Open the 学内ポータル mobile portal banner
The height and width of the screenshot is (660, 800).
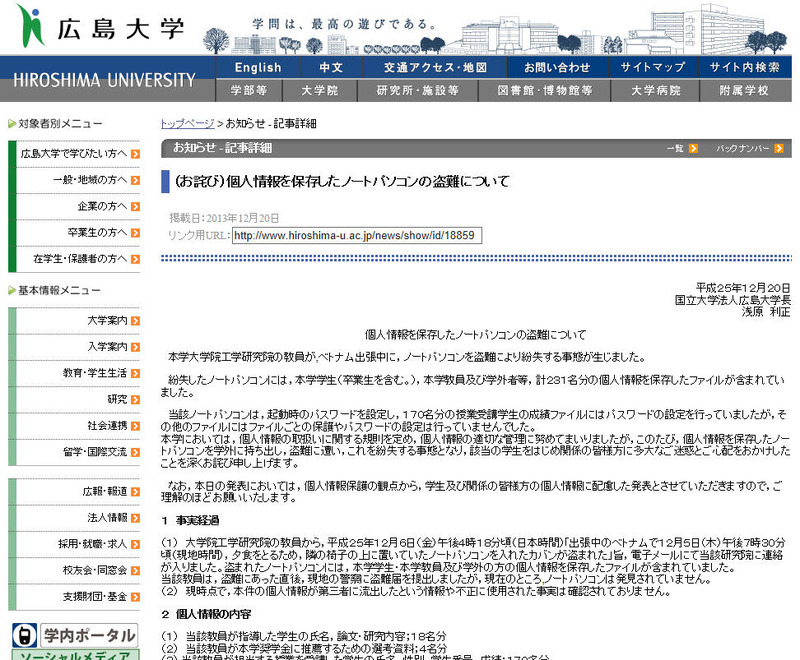coord(74,635)
